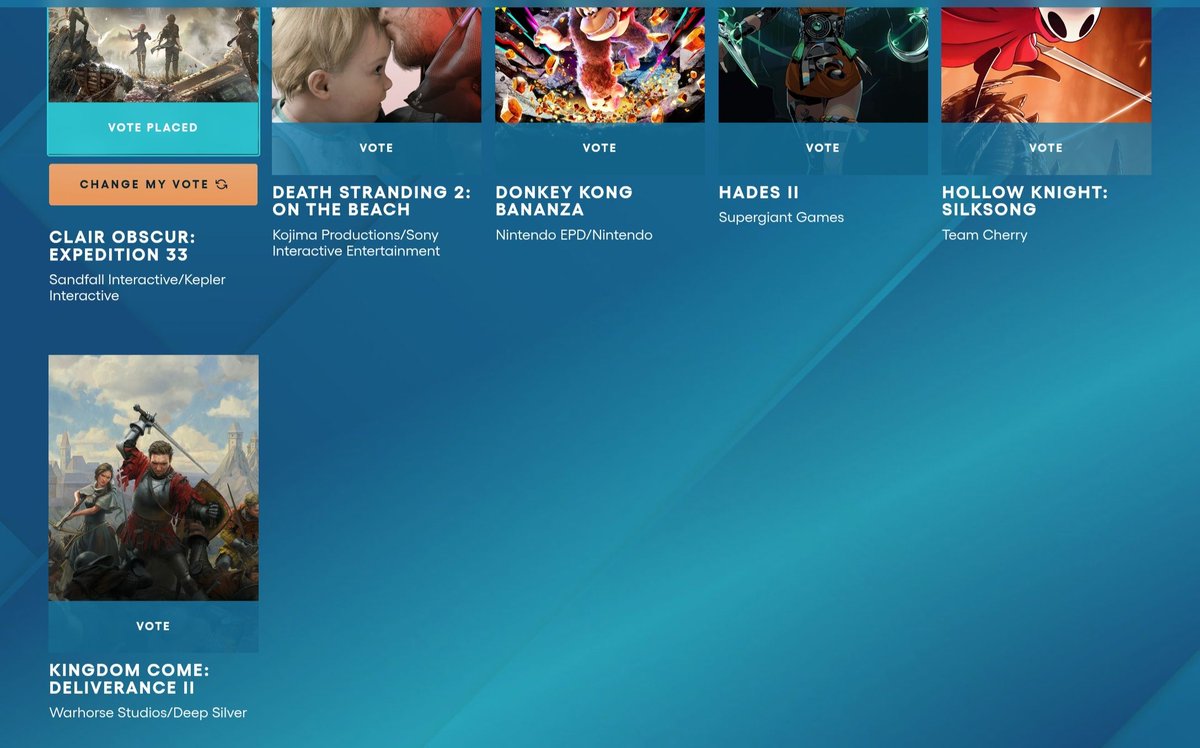Click the Warhorse Studios/Deep Silver text

pos(148,713)
